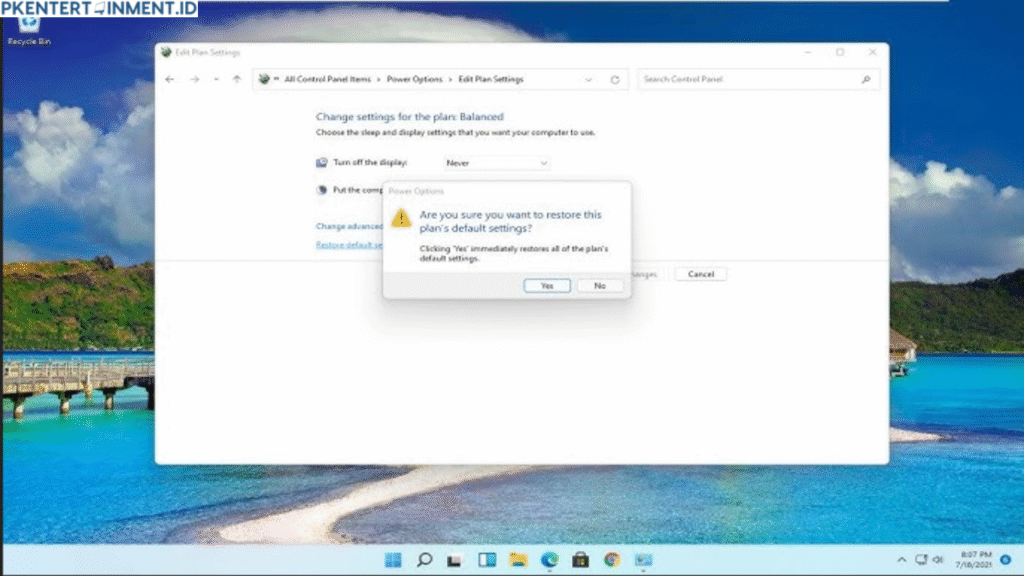1024x576 pixels.
Task: Open recent locations dropdown arrow
Action: (x=216, y=79)
